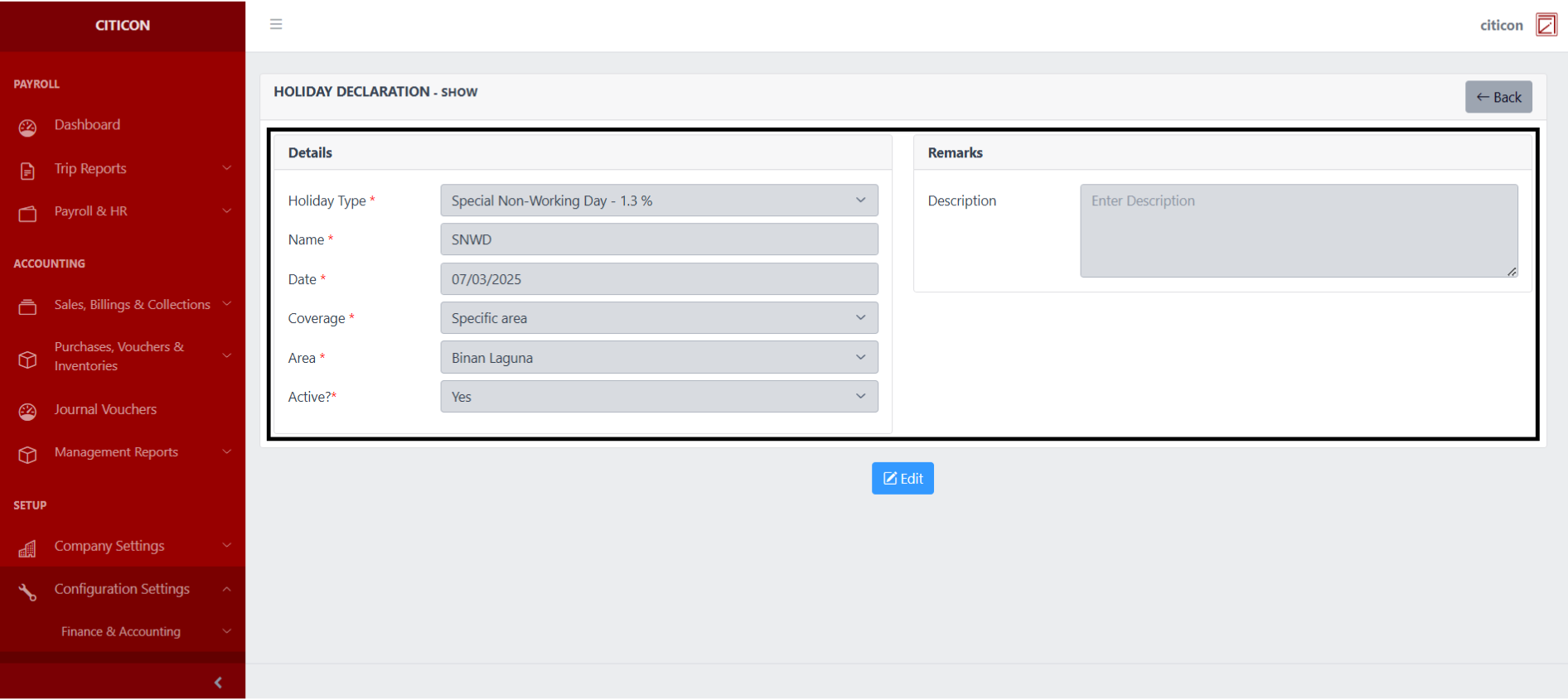Open the Area dropdown

[658, 358]
